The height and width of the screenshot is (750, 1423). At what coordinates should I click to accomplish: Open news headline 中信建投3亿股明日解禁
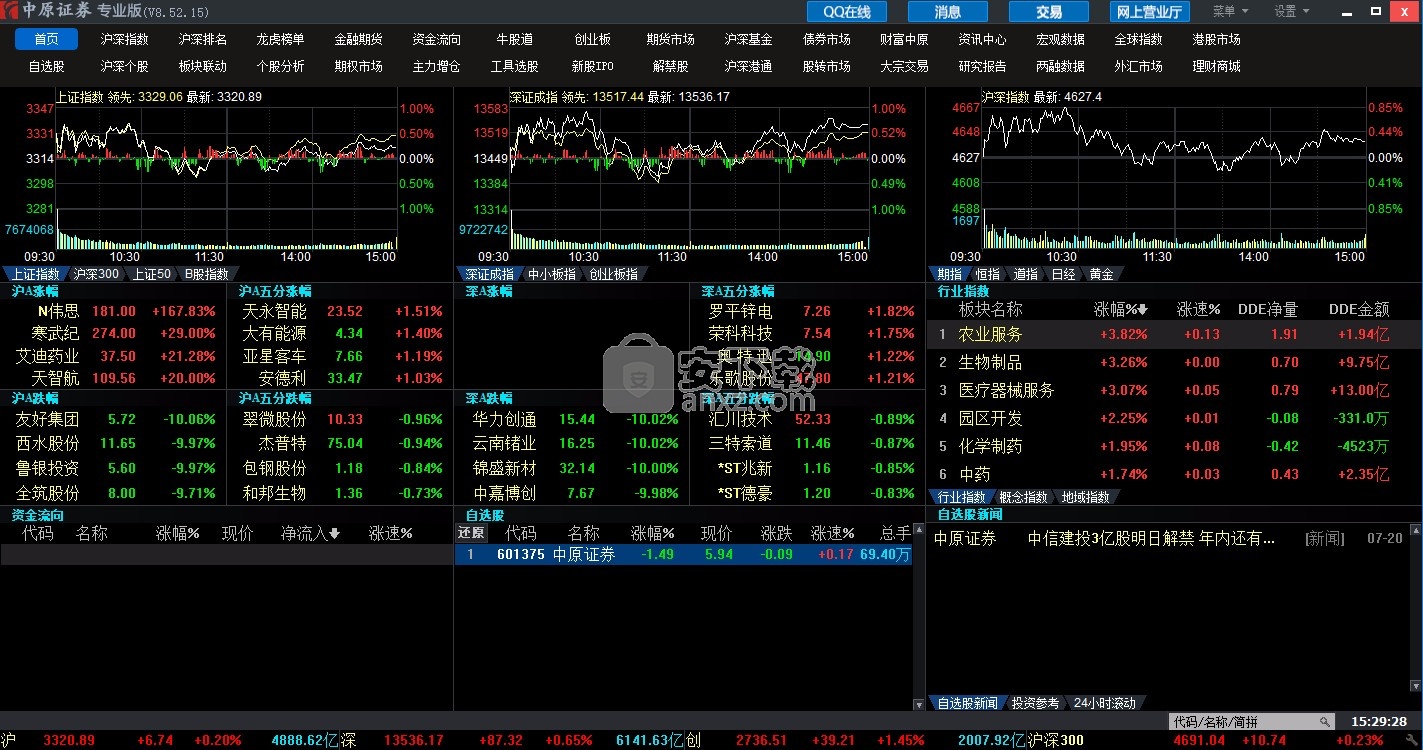pyautogui.click(x=1151, y=538)
